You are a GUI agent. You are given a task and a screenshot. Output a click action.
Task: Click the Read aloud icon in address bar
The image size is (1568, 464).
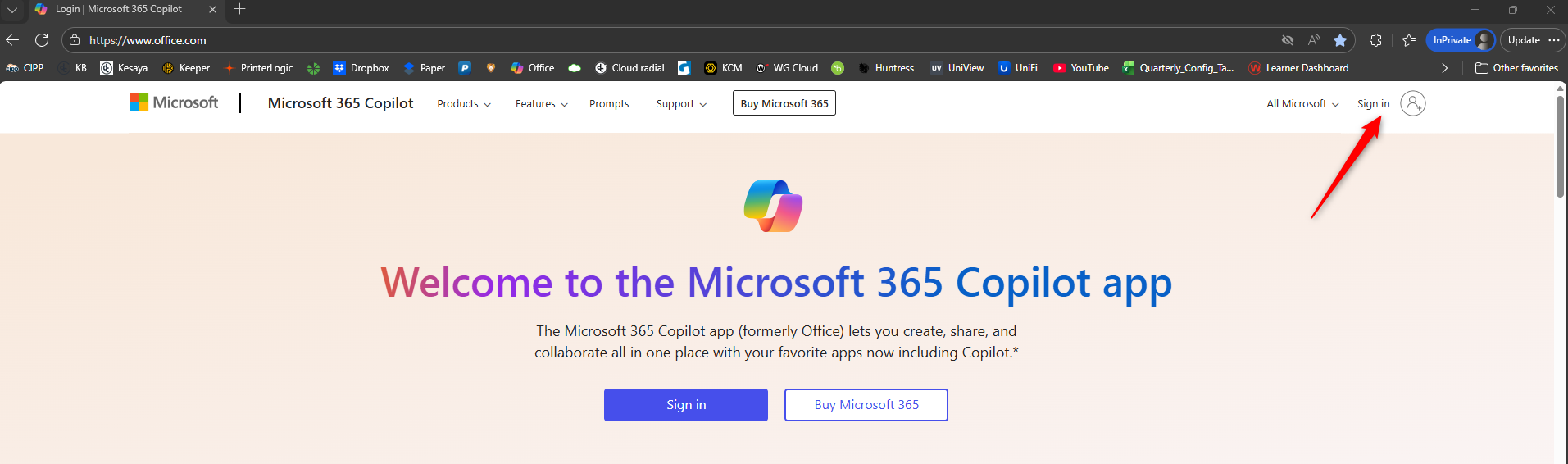pos(1314,40)
